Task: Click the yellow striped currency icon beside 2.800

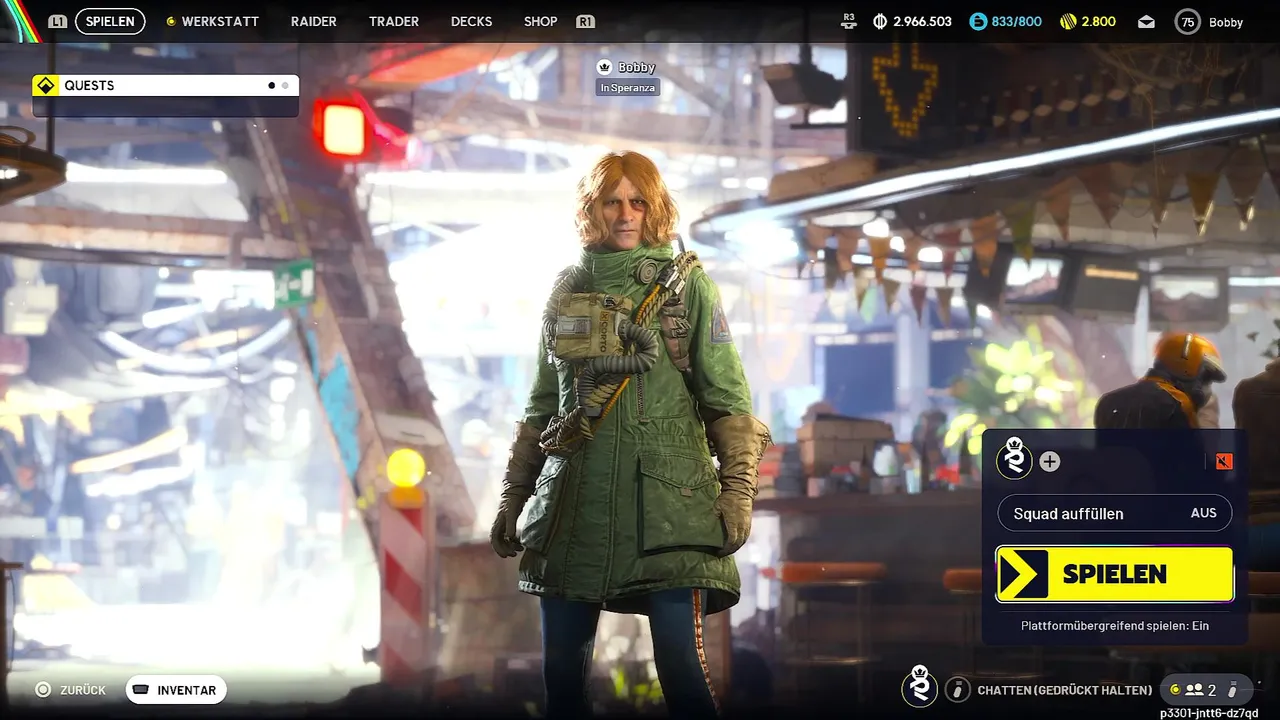Action: [x=1068, y=21]
